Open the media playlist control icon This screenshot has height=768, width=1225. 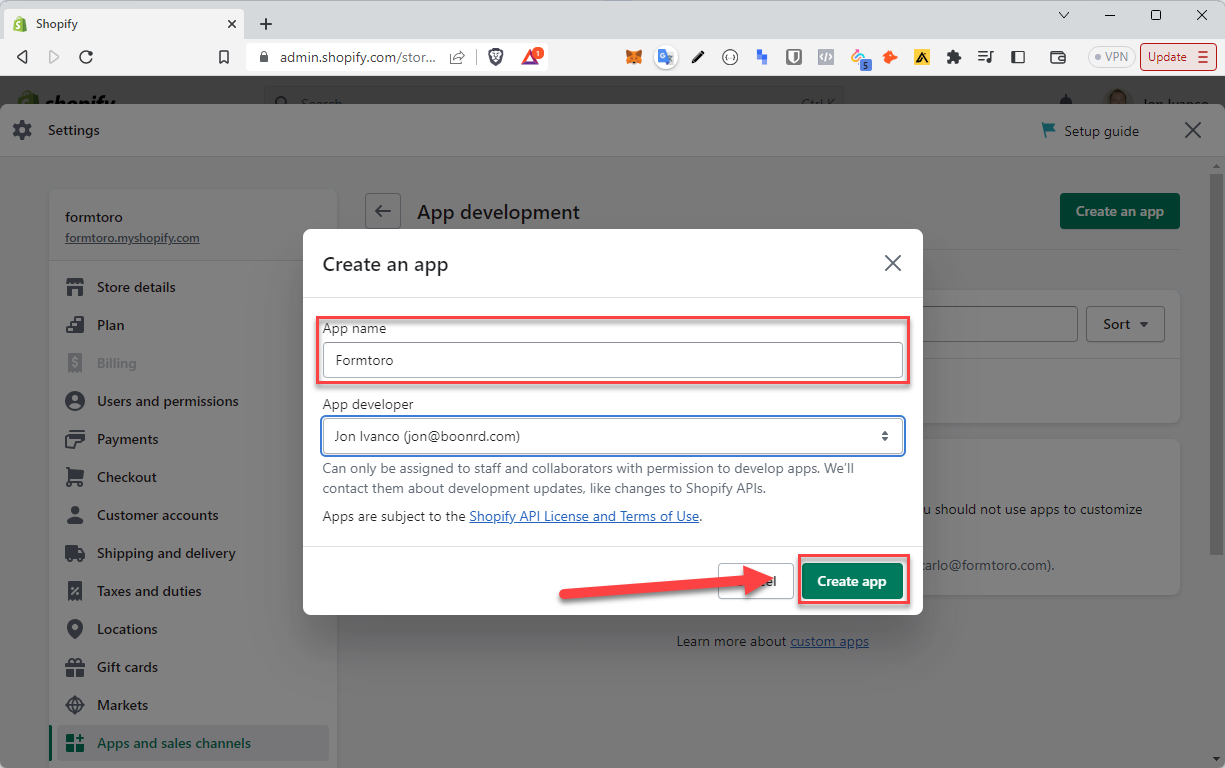[x=986, y=57]
